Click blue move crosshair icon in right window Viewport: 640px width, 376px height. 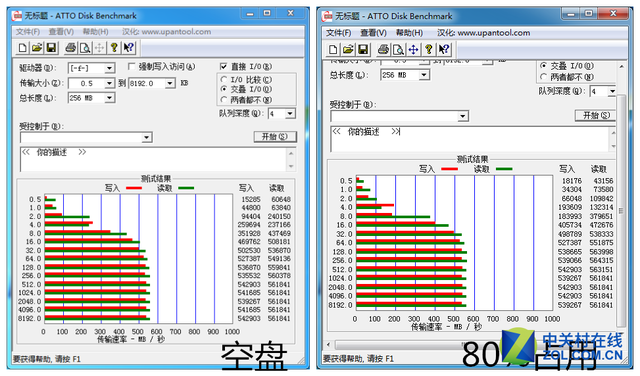point(413,49)
